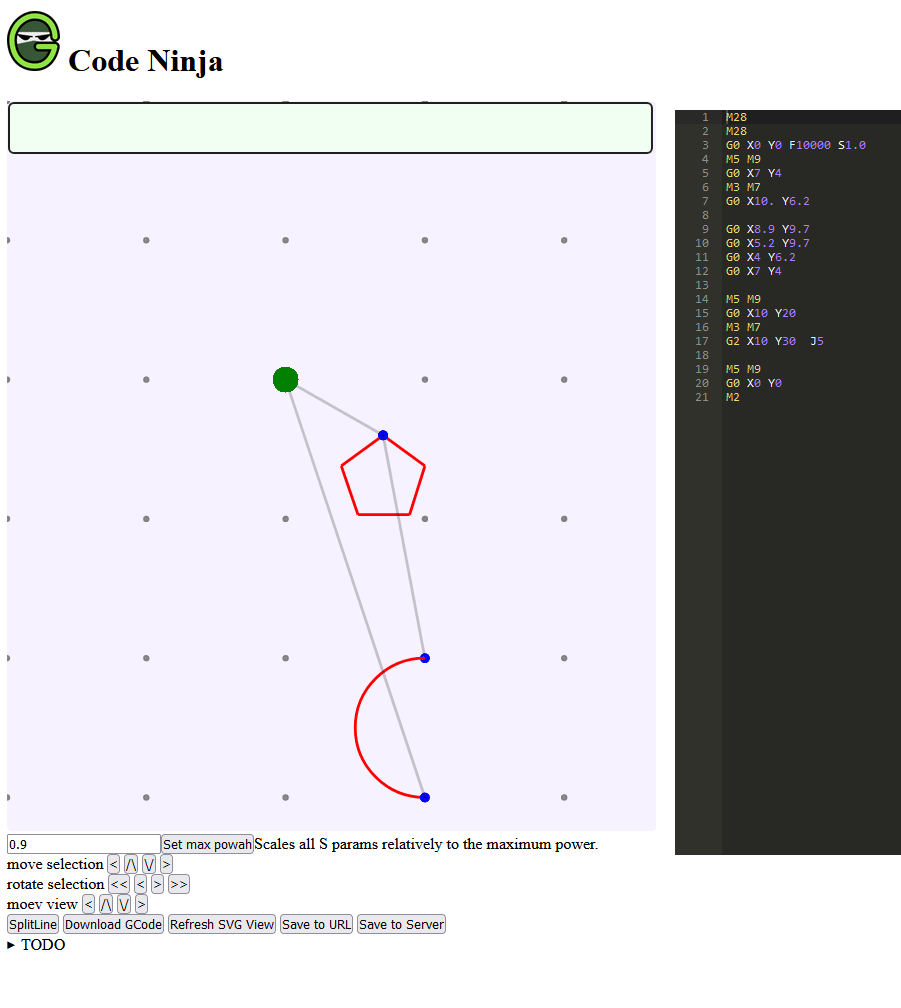Click line number 13 in editor gutter
901x1008 pixels.
coord(702,285)
